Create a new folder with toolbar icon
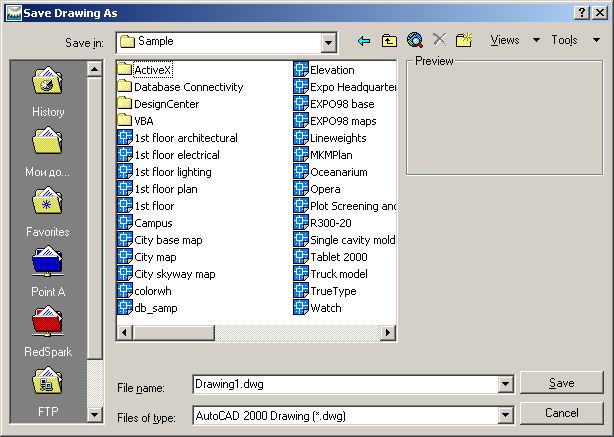614x437 pixels. tap(464, 40)
